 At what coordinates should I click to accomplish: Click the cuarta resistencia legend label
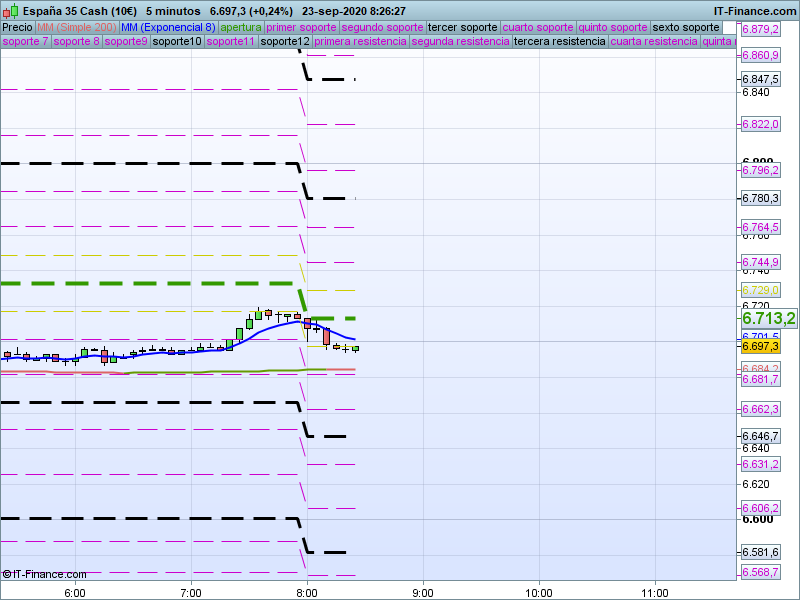click(x=654, y=42)
